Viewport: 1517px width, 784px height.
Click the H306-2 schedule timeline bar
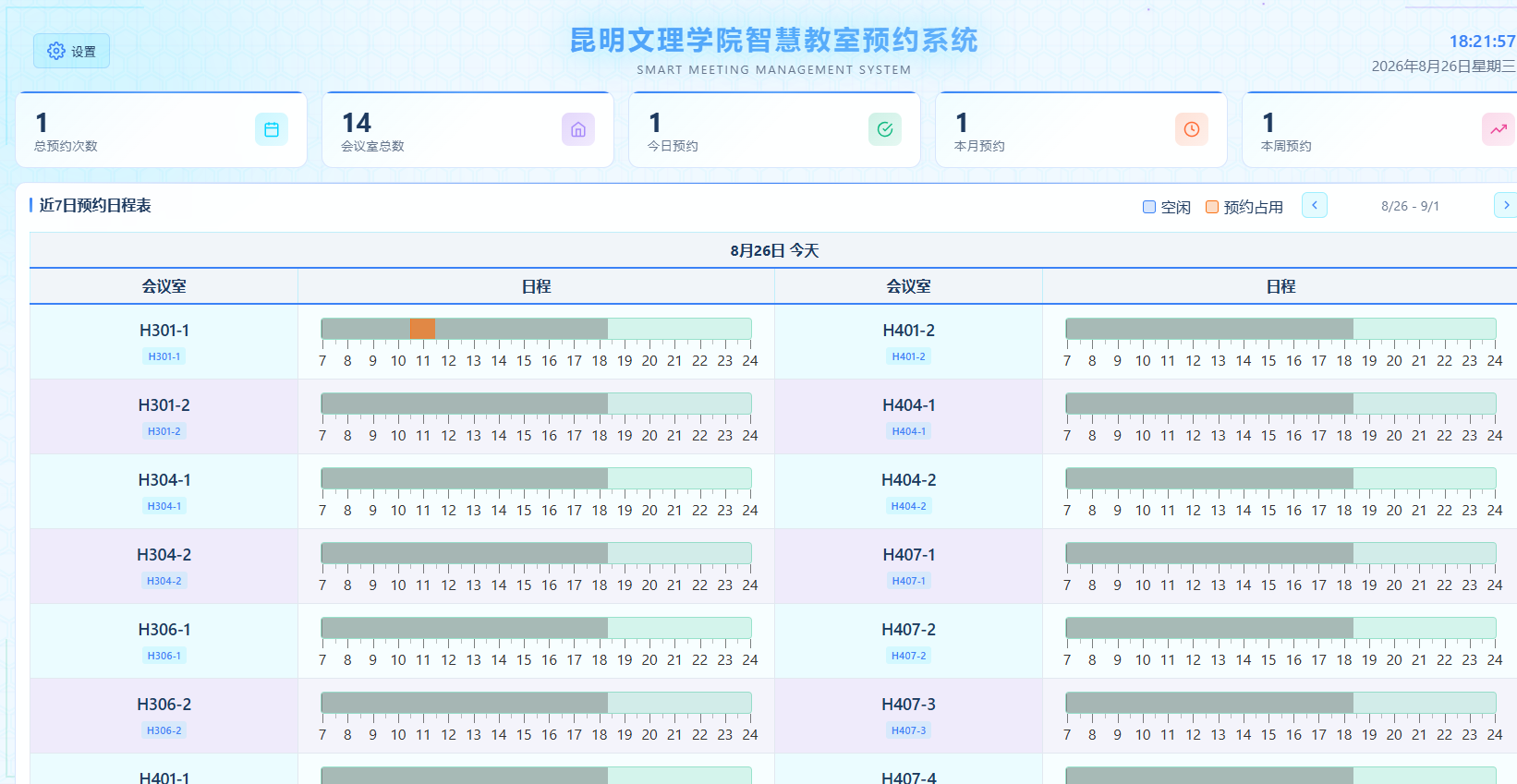tap(536, 703)
